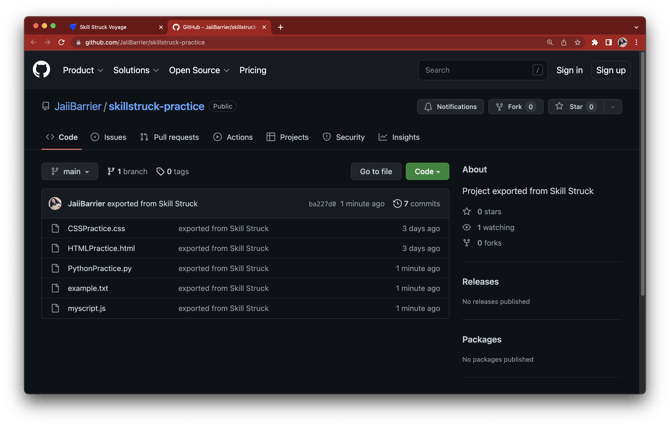Open the skillstruck-practice repository link
670x426 pixels.
pyautogui.click(x=156, y=106)
